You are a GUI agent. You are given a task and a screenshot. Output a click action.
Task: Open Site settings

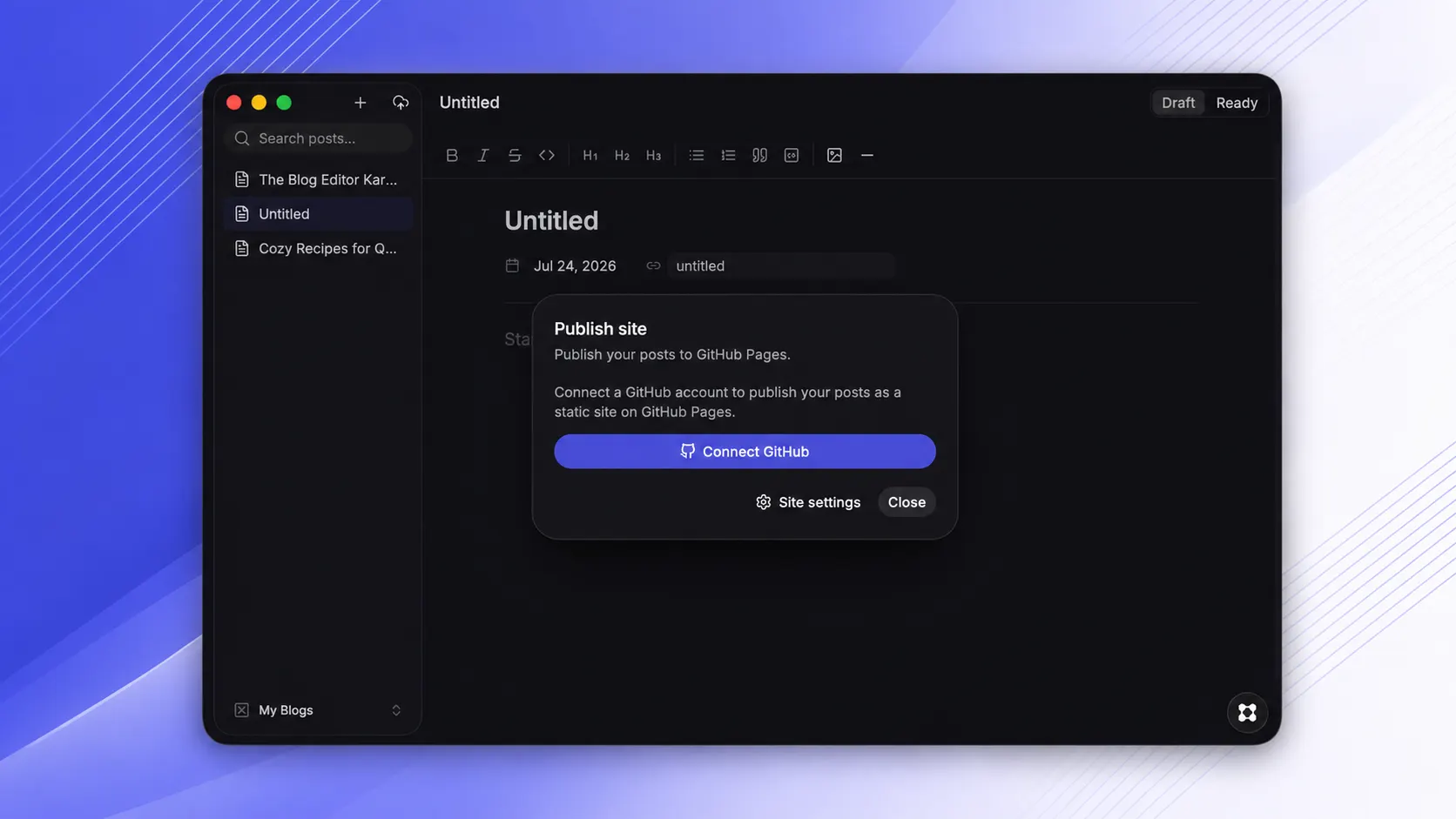pyautogui.click(x=808, y=502)
